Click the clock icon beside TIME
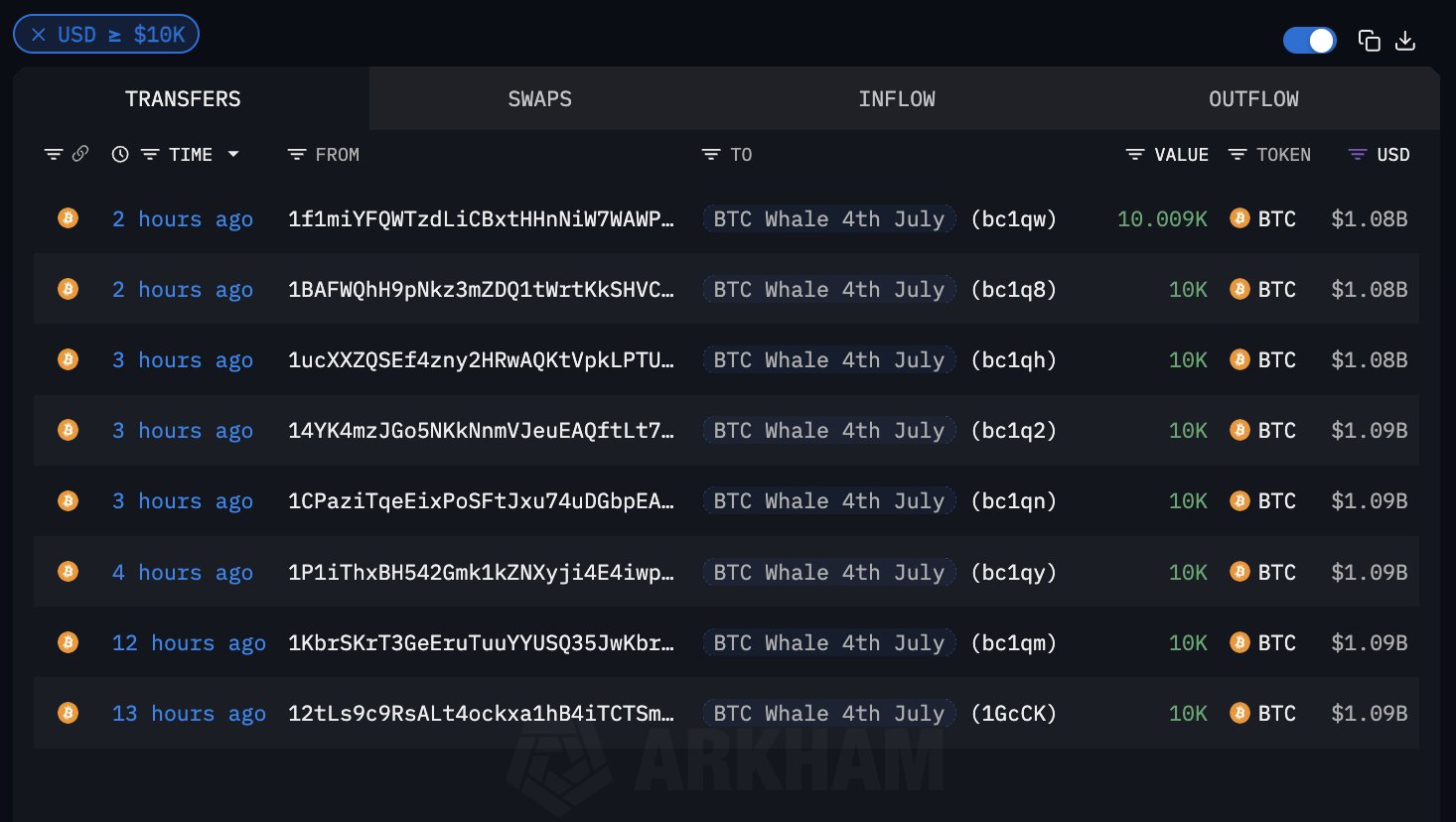The height and width of the screenshot is (822, 1456). (x=120, y=154)
